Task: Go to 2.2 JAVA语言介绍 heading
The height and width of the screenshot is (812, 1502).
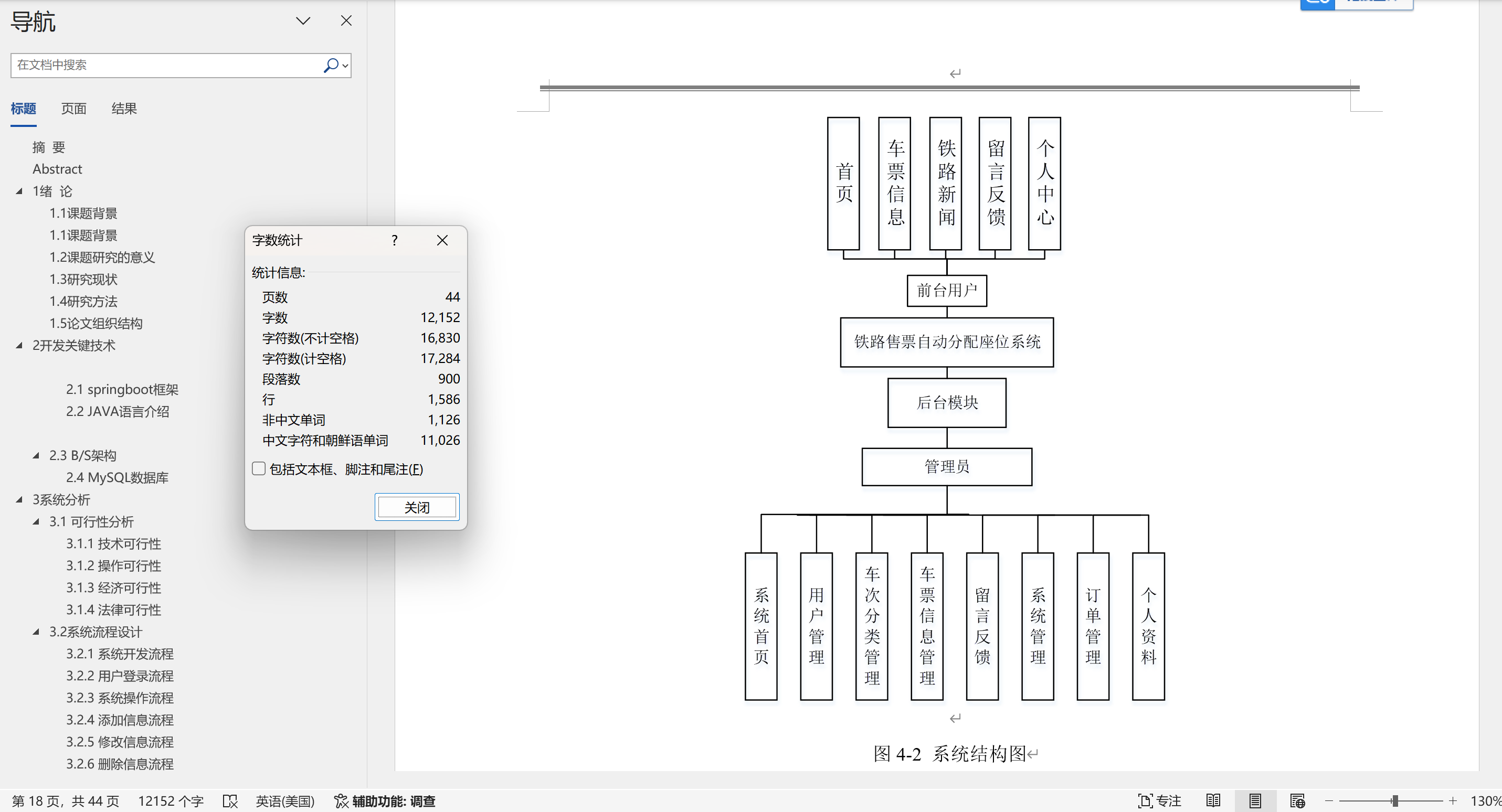Action: pyautogui.click(x=117, y=412)
